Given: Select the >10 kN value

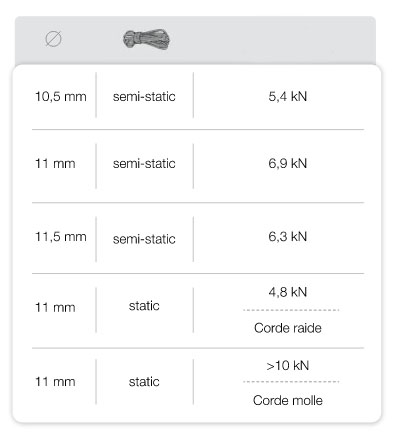Looking at the screenshot, I should click(x=288, y=365).
